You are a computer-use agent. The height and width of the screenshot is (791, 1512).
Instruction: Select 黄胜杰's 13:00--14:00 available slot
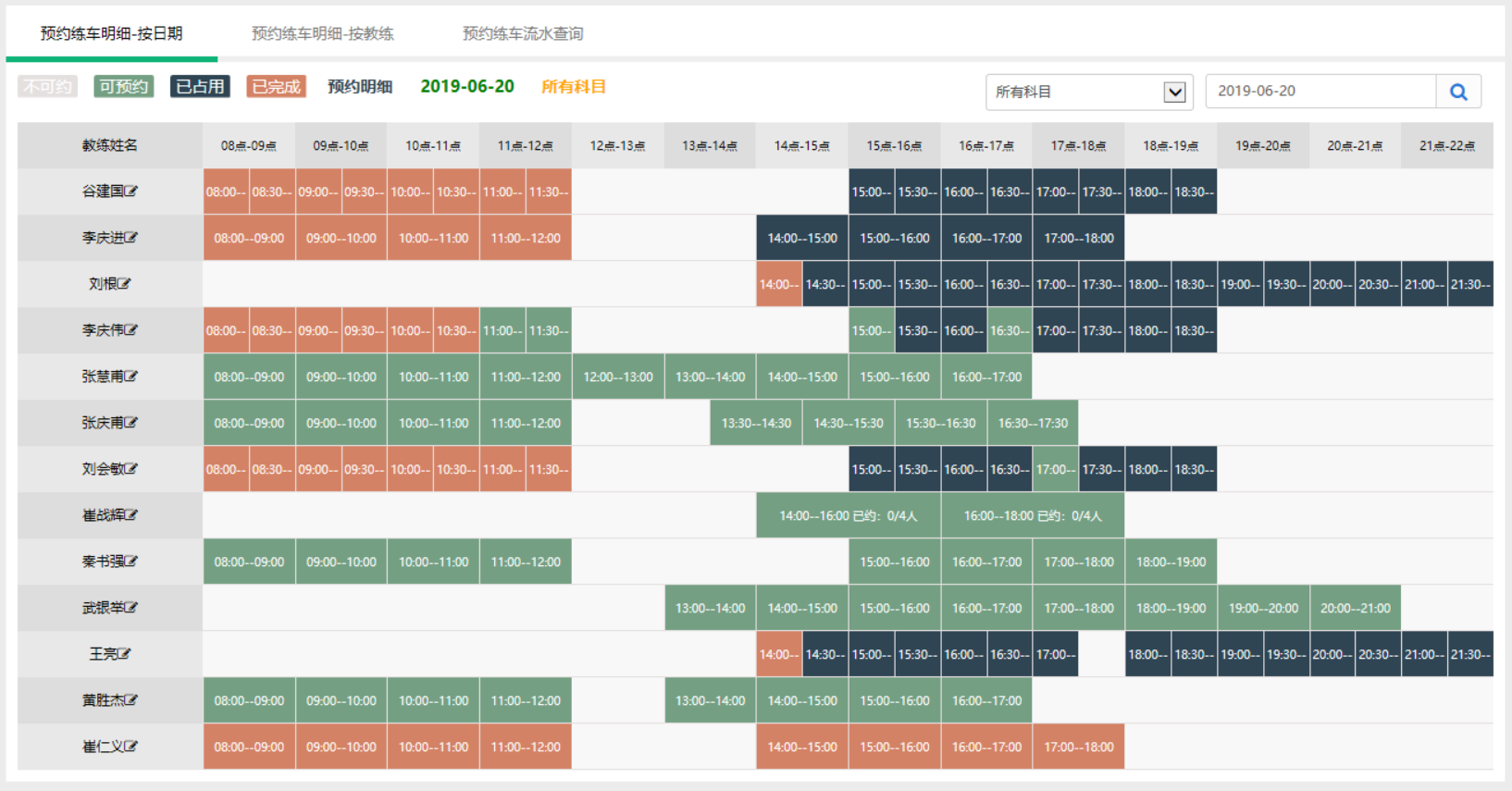(710, 700)
